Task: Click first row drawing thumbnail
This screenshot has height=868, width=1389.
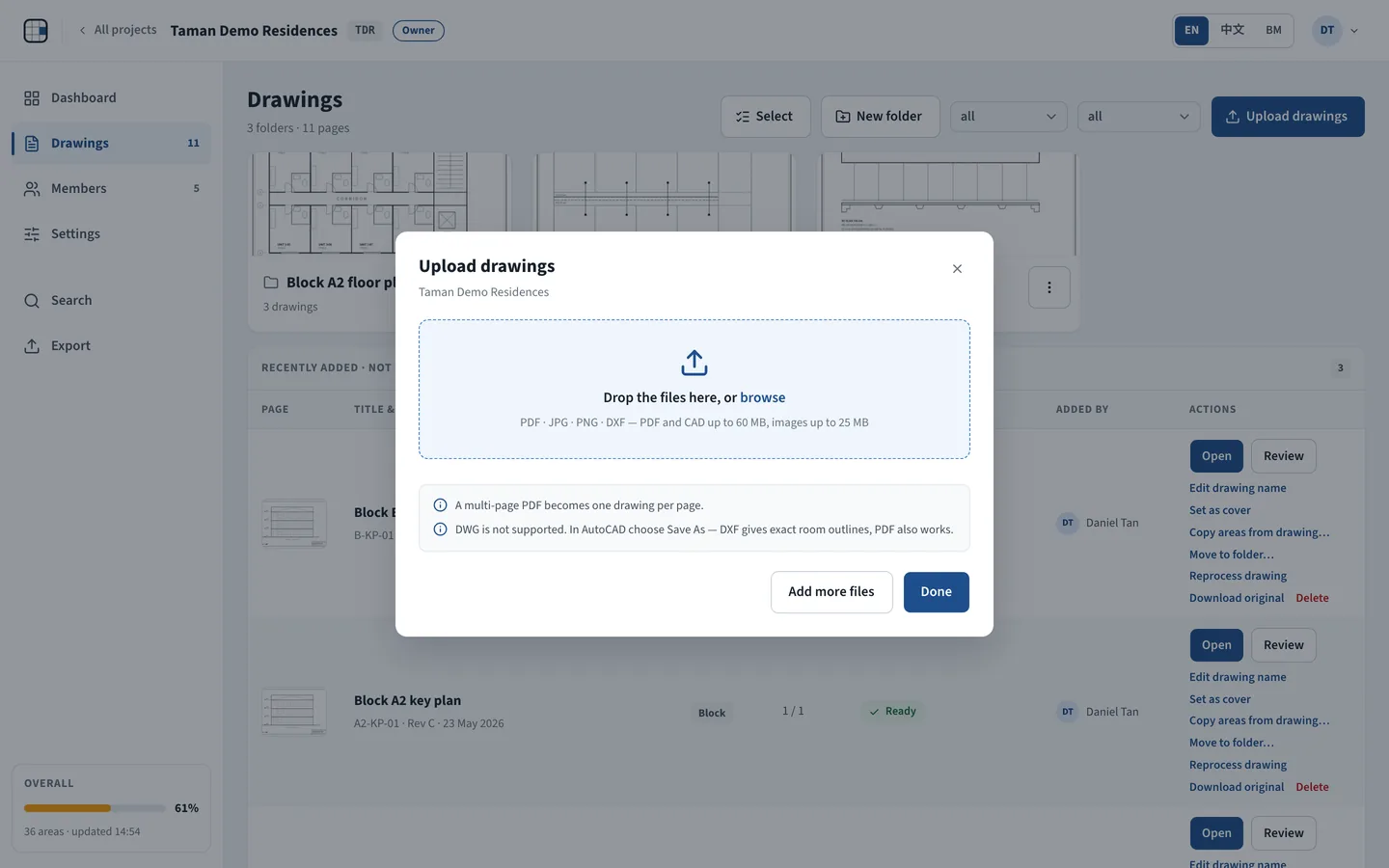Action: [294, 524]
